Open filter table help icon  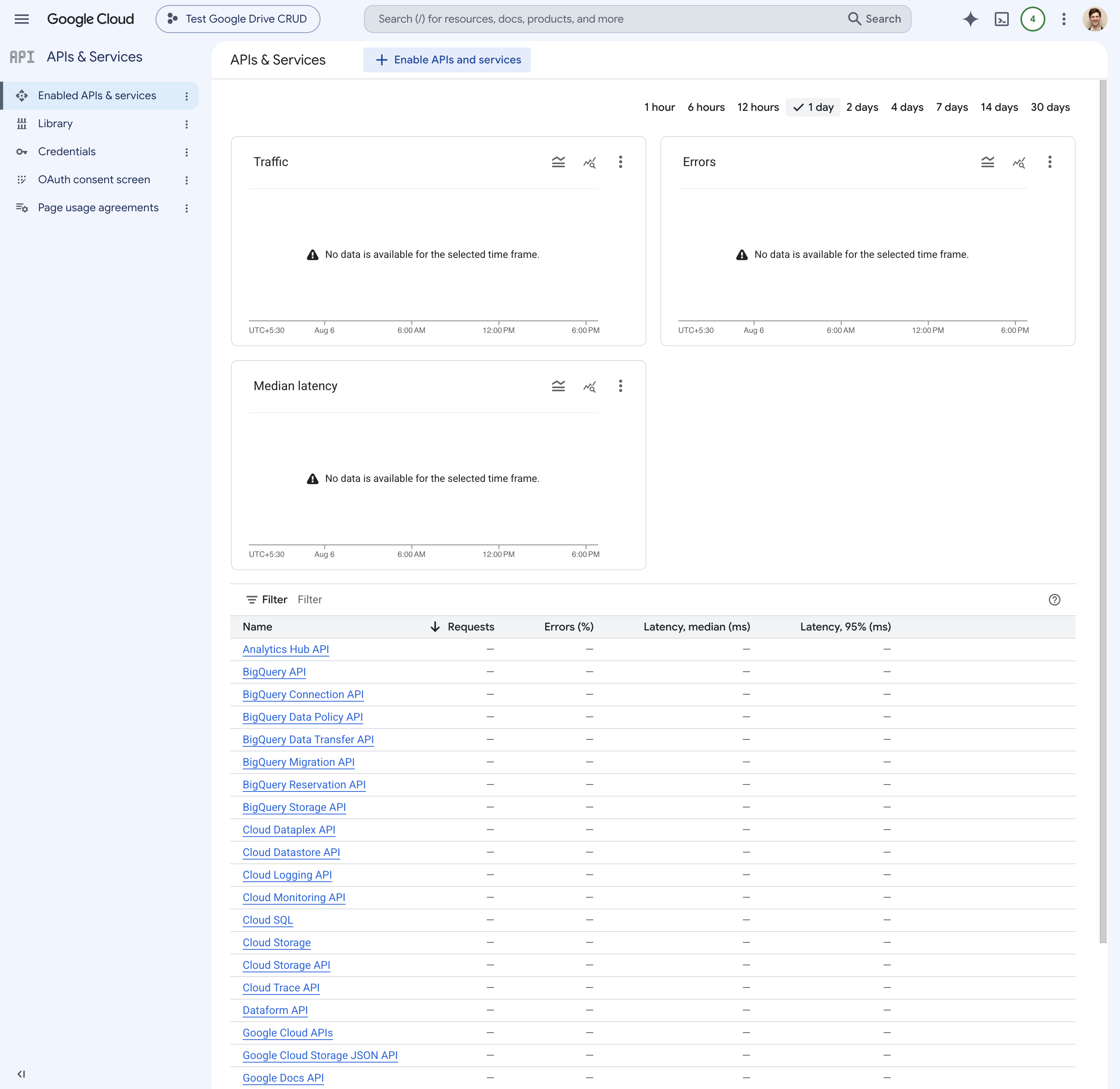tap(1054, 599)
